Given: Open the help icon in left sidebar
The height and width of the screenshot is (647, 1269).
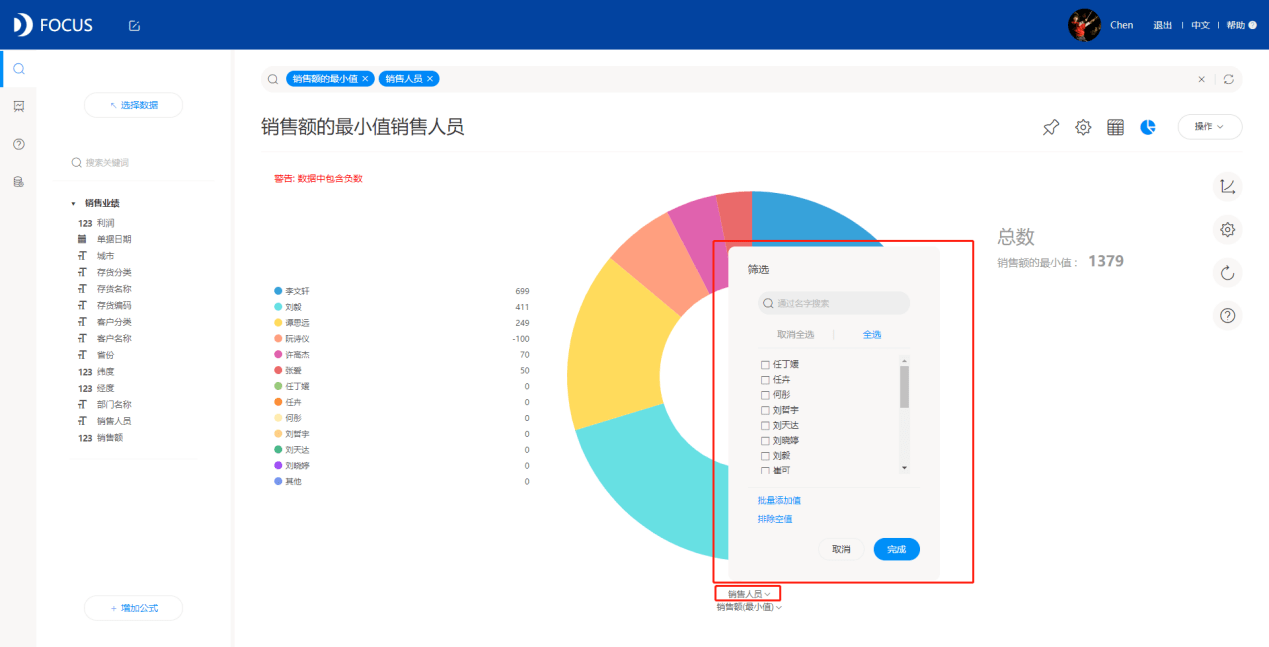Looking at the screenshot, I should [18, 144].
